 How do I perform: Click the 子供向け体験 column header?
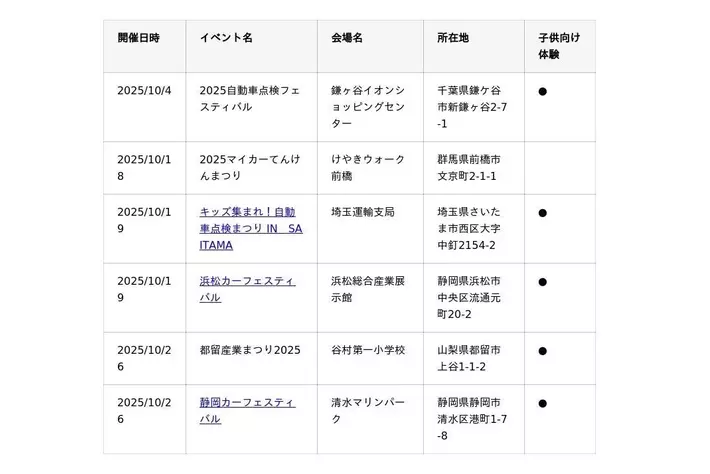click(x=558, y=46)
